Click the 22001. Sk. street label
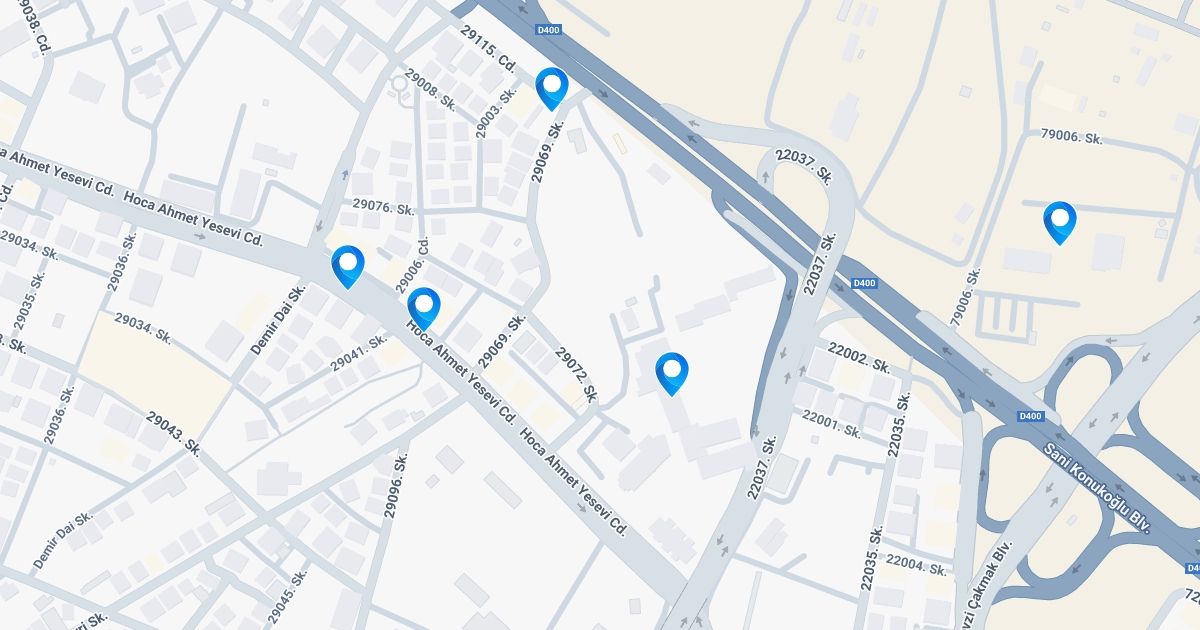The height and width of the screenshot is (630, 1200). pyautogui.click(x=831, y=424)
